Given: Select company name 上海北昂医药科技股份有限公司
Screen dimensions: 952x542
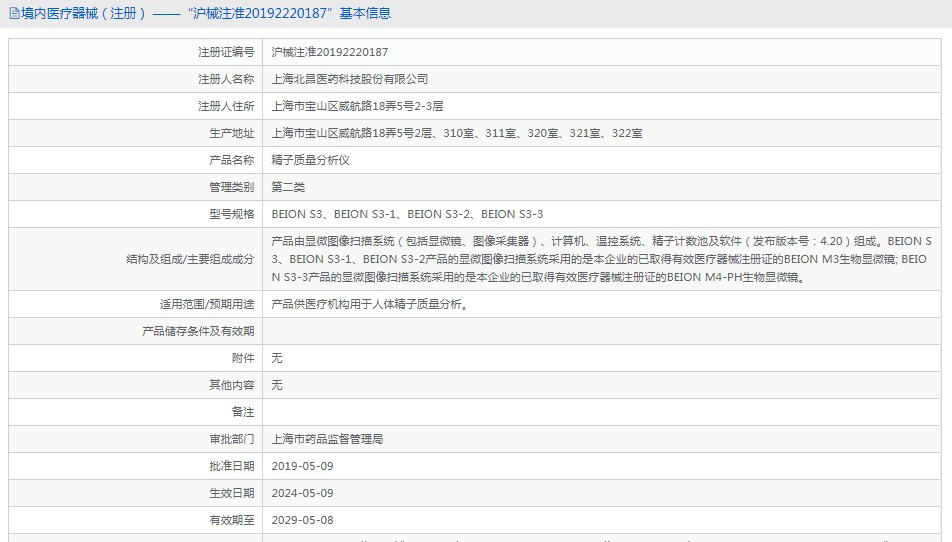Looking at the screenshot, I should (349, 80).
